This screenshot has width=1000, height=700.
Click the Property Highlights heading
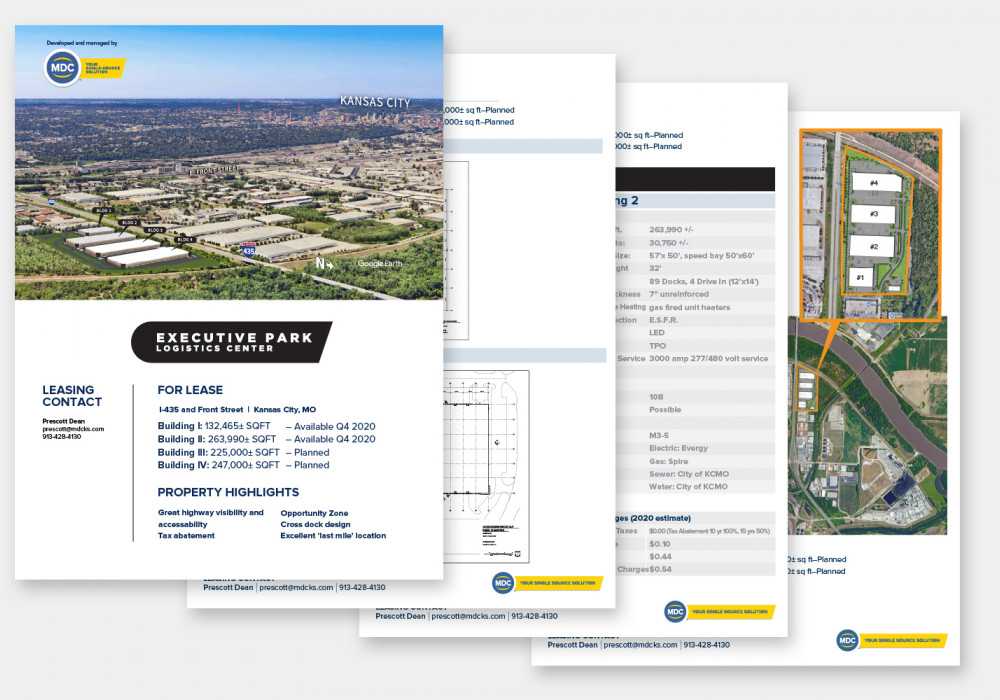228,492
